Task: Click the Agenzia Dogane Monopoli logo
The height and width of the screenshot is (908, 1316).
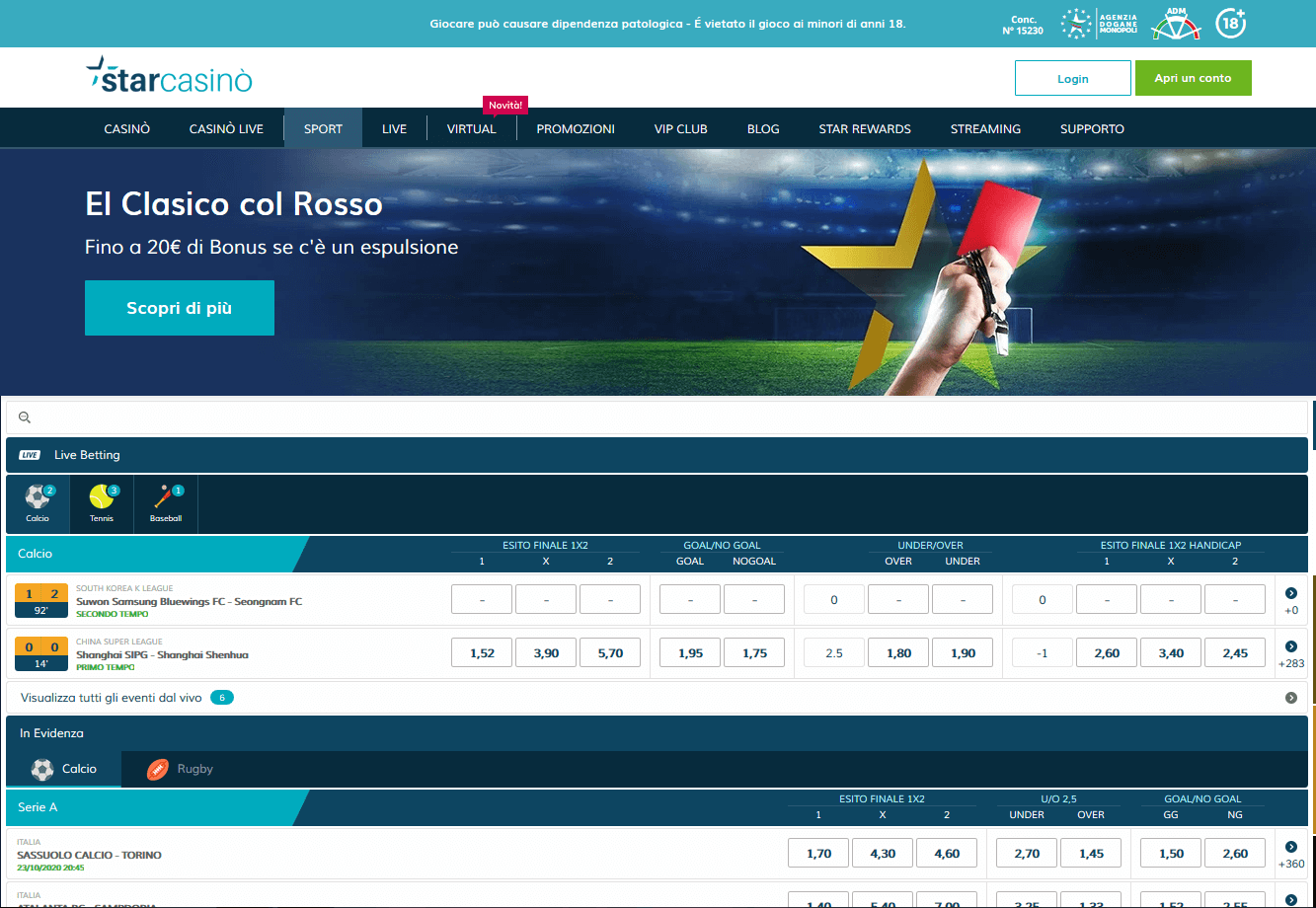Action: coord(1099,24)
